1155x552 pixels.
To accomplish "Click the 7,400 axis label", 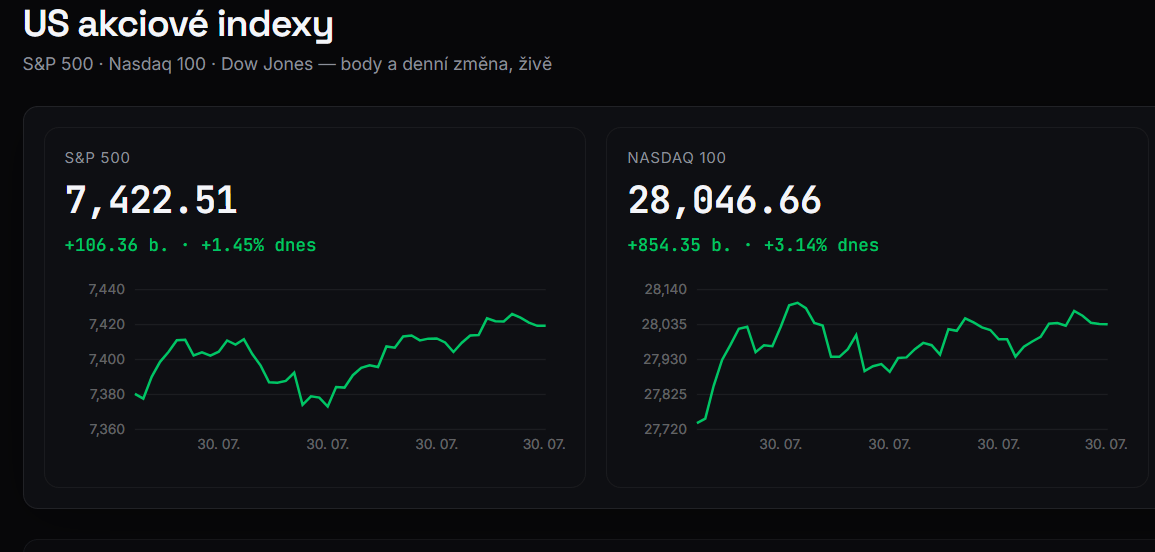I will click(x=107, y=360).
